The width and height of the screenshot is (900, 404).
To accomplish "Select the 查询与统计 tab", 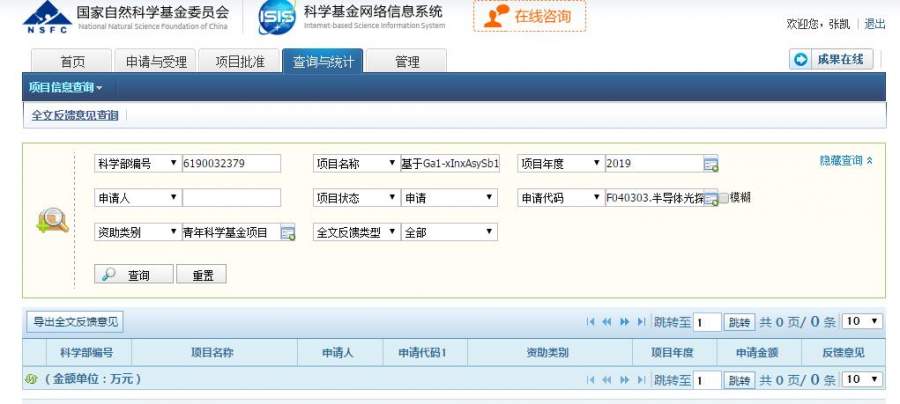I will [323, 61].
